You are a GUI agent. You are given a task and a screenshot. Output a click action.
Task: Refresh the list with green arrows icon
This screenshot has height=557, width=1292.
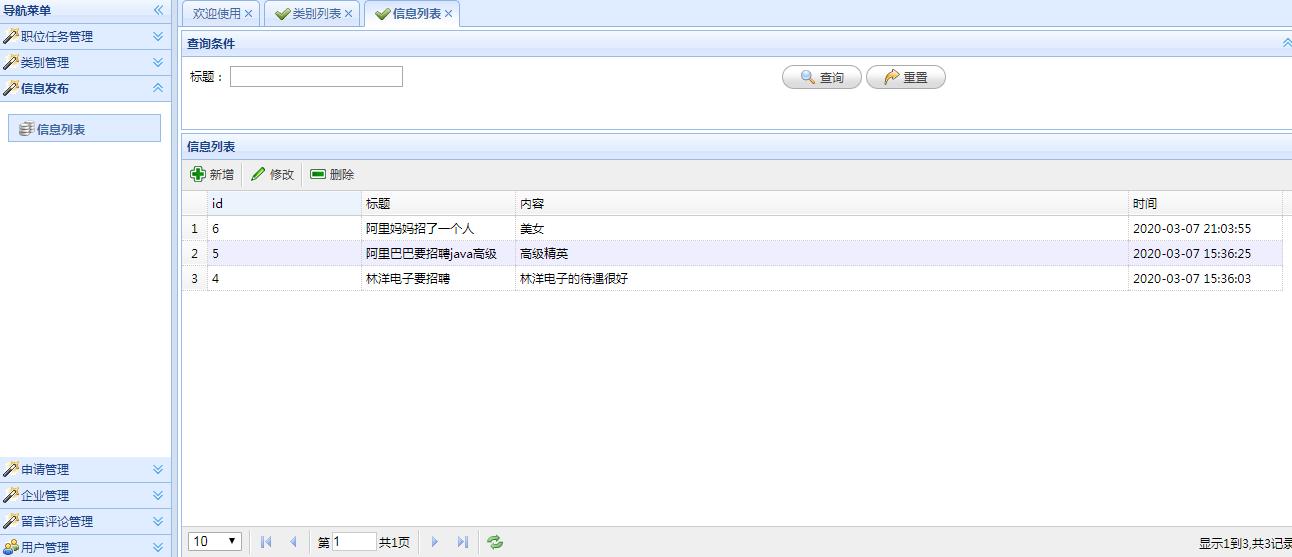point(495,542)
